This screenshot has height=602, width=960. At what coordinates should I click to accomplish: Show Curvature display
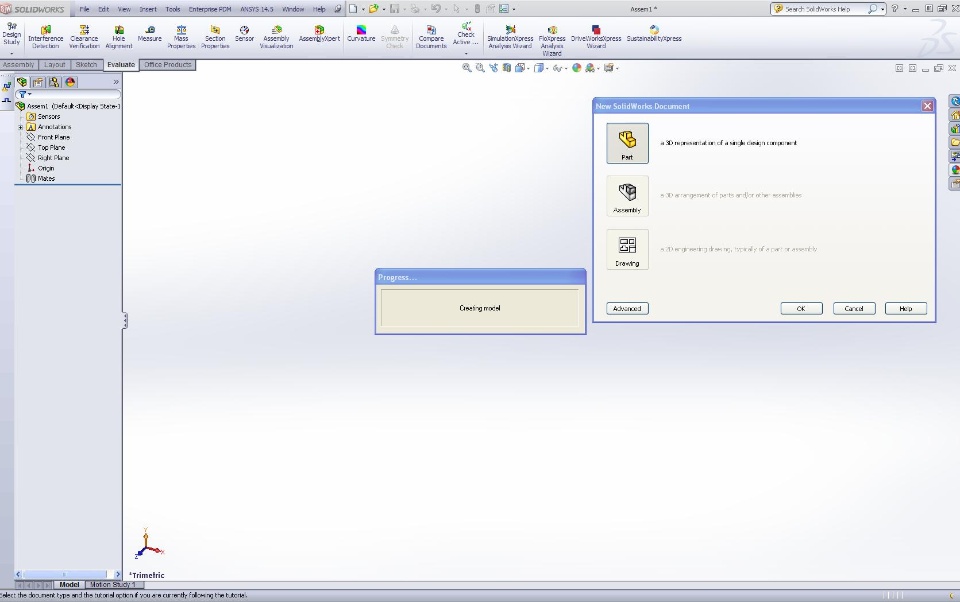click(x=361, y=34)
